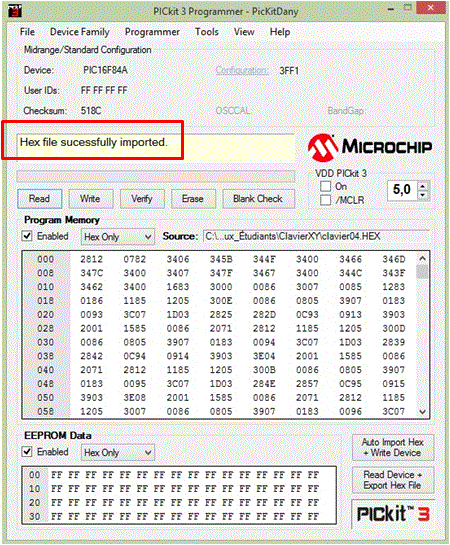Open the Programmer menu
Viewport: 450px width, 545px height.
(152, 32)
